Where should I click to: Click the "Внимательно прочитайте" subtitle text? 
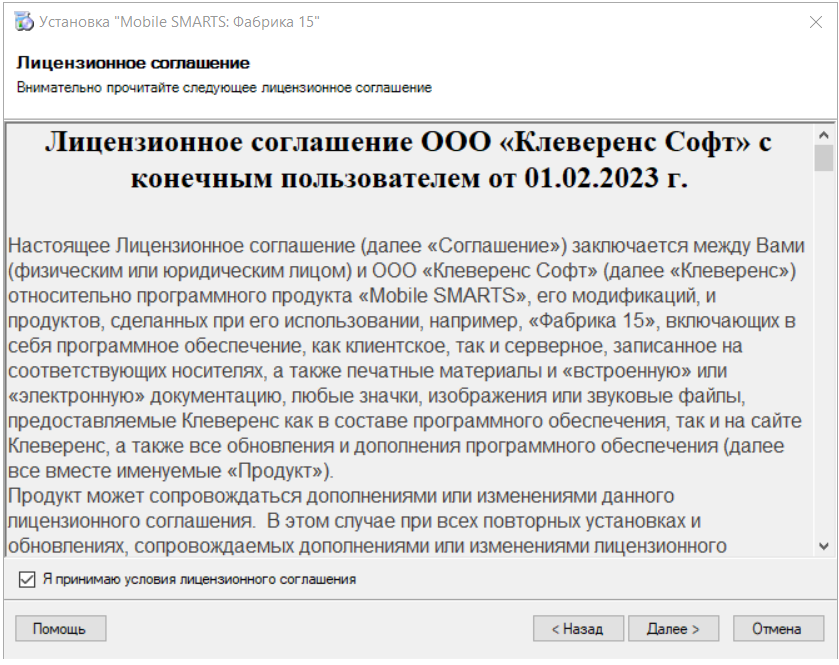224,88
